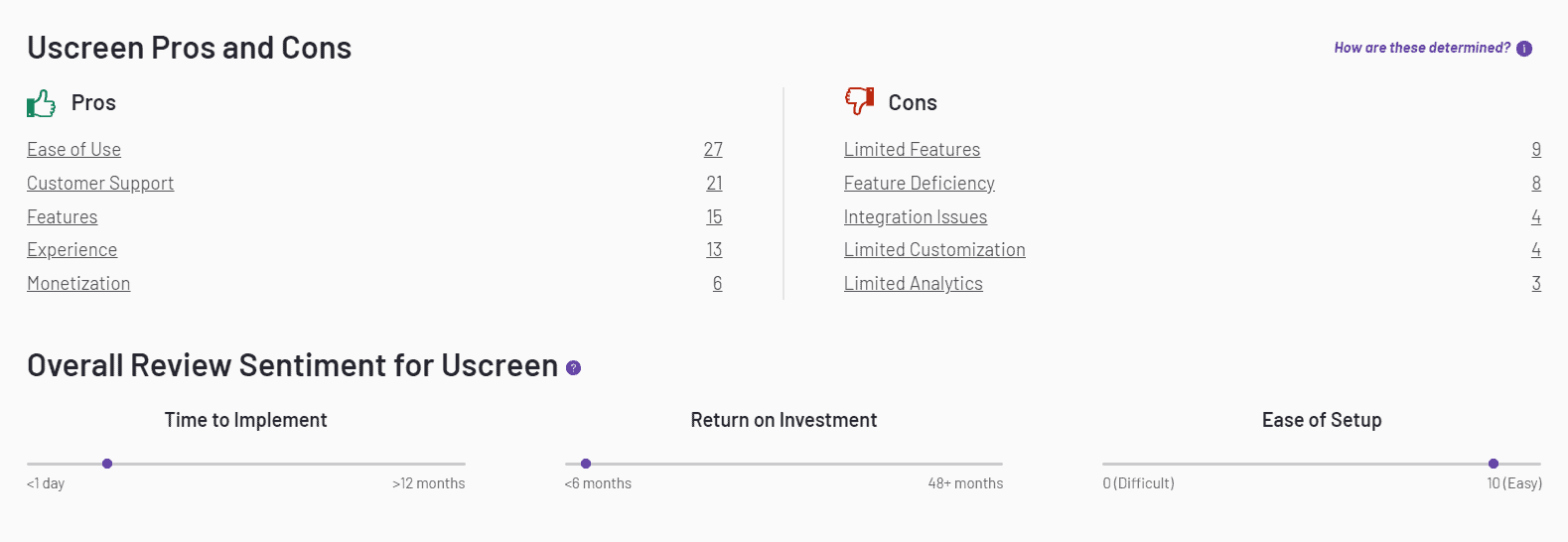Click the red thumbs-down Cons icon

tap(859, 100)
